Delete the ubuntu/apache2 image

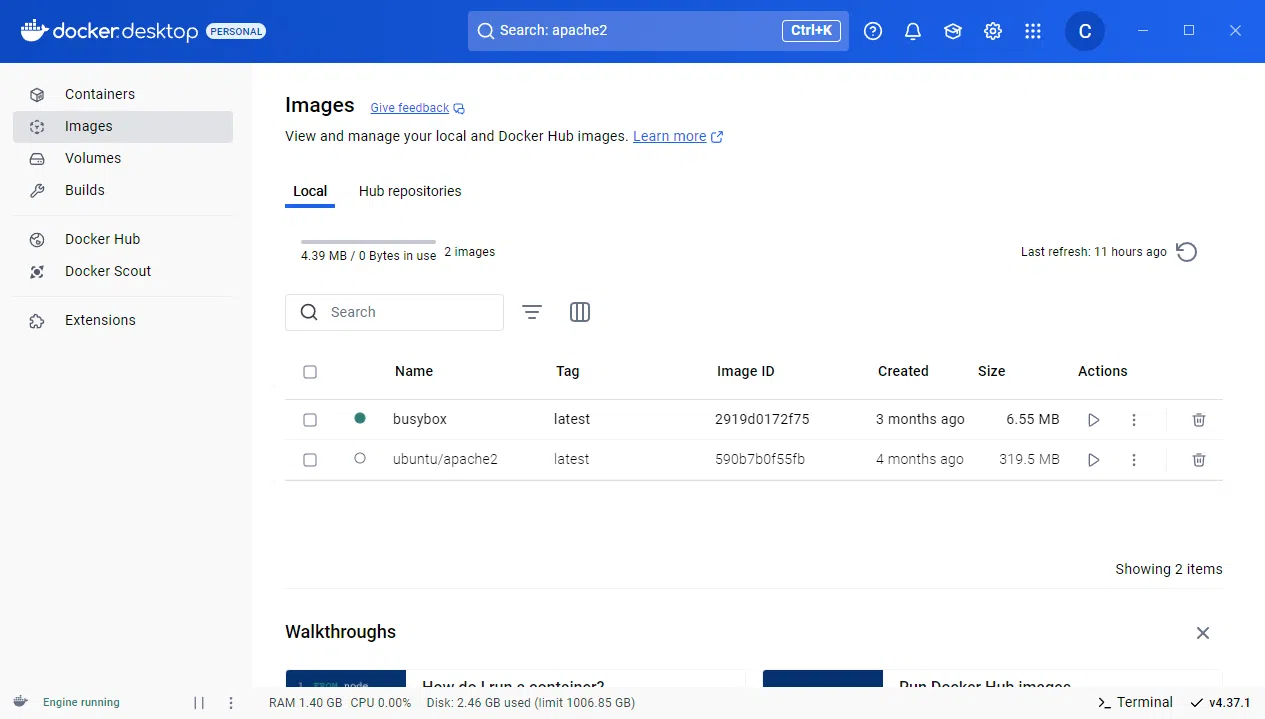(1198, 459)
